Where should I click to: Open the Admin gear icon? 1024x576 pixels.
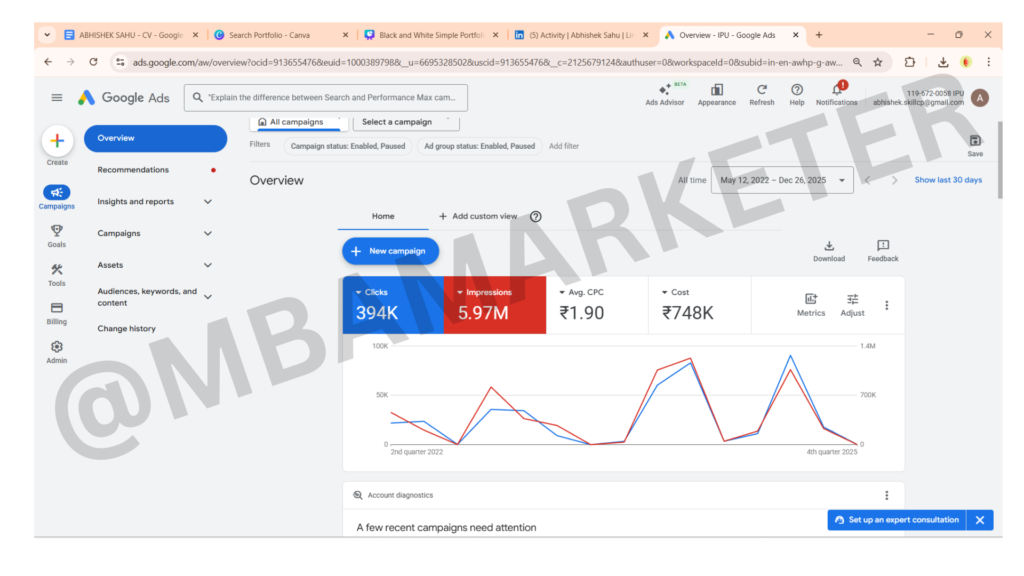click(57, 347)
